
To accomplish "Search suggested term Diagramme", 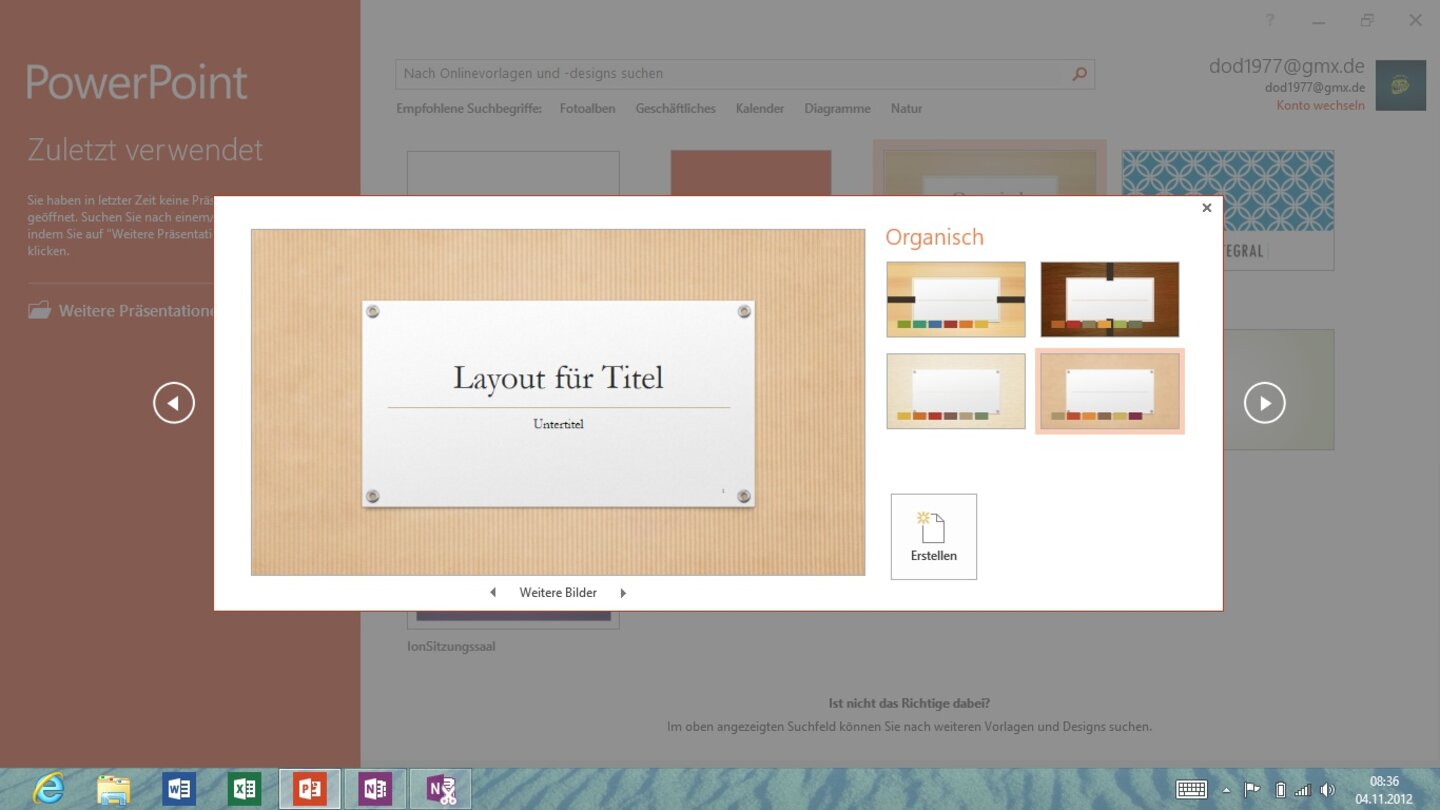I will (x=838, y=109).
